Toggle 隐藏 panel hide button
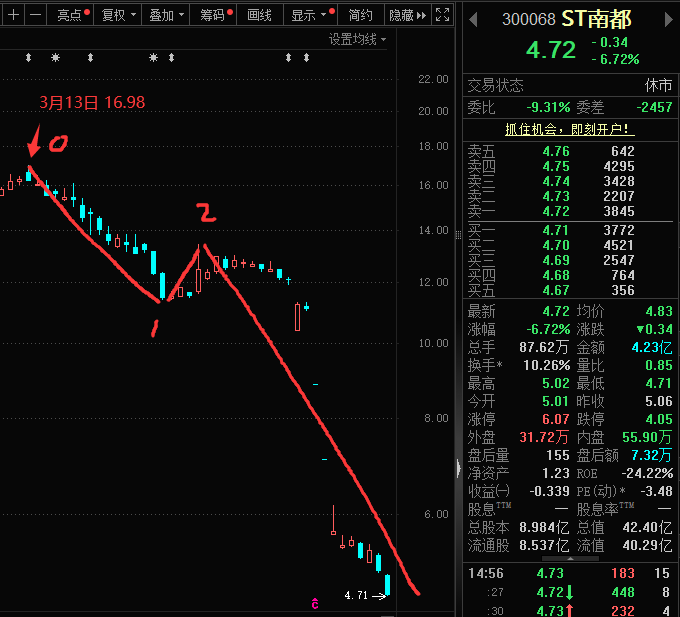Screen dimensions: 680x617 (x=408, y=15)
